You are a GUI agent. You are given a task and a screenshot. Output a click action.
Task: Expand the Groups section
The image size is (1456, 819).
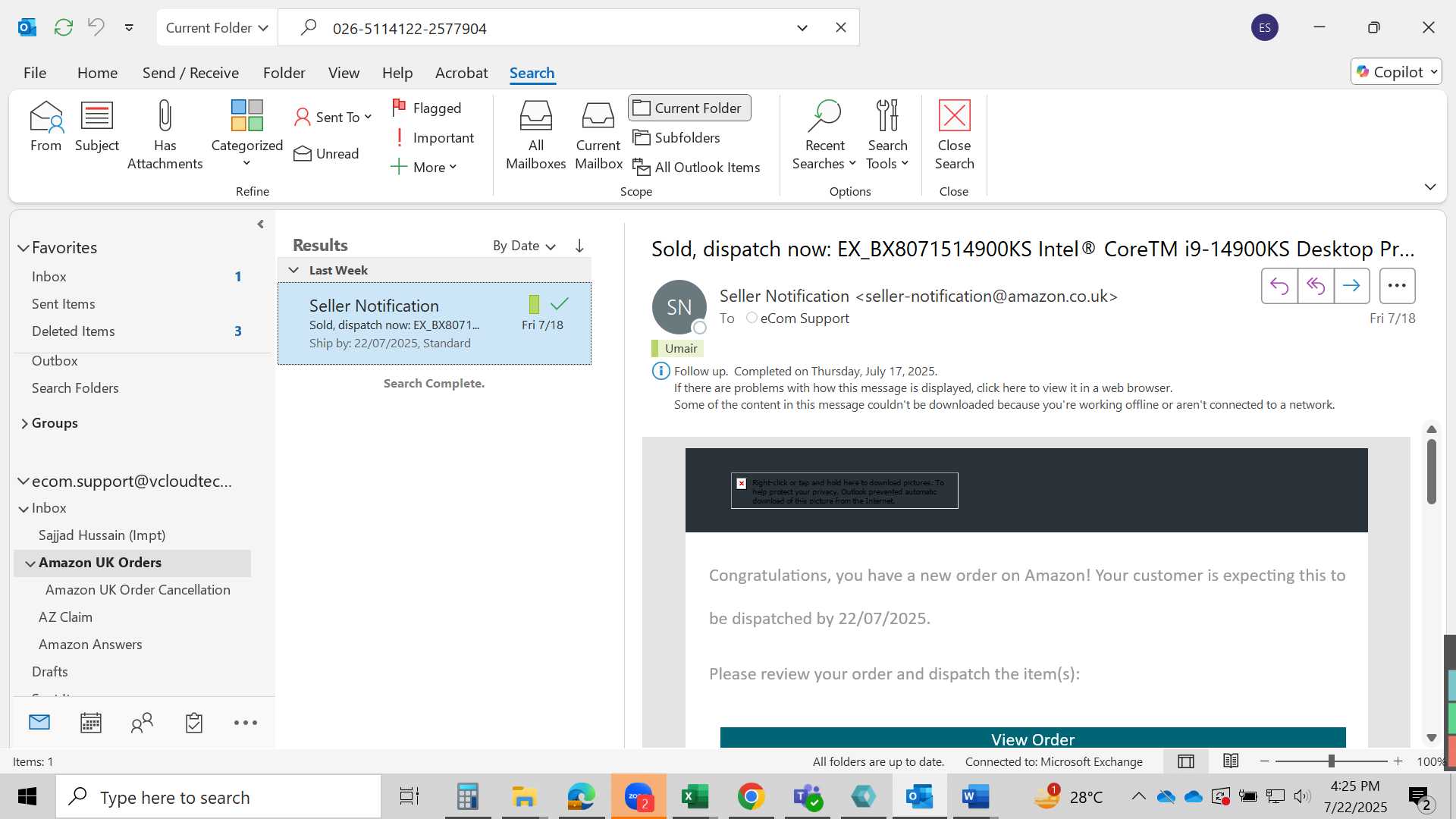click(24, 423)
